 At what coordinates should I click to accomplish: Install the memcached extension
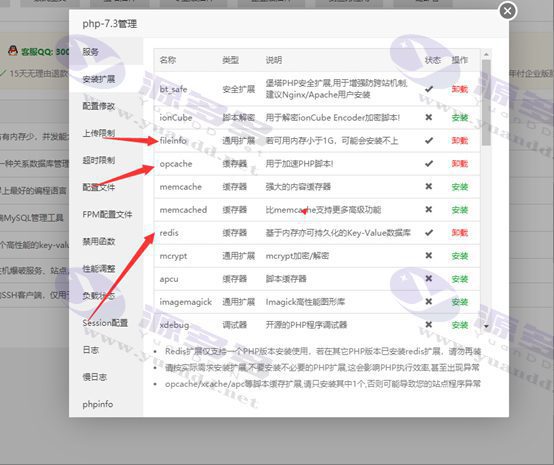point(460,210)
